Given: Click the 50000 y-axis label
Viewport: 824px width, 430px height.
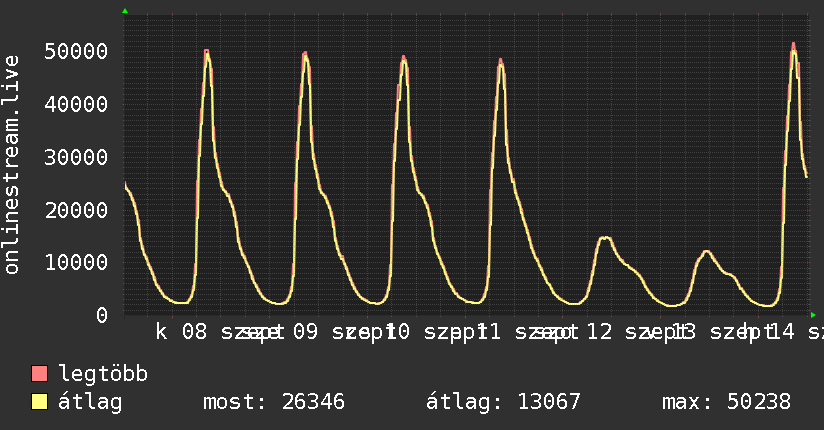Looking at the screenshot, I should pos(76,52).
